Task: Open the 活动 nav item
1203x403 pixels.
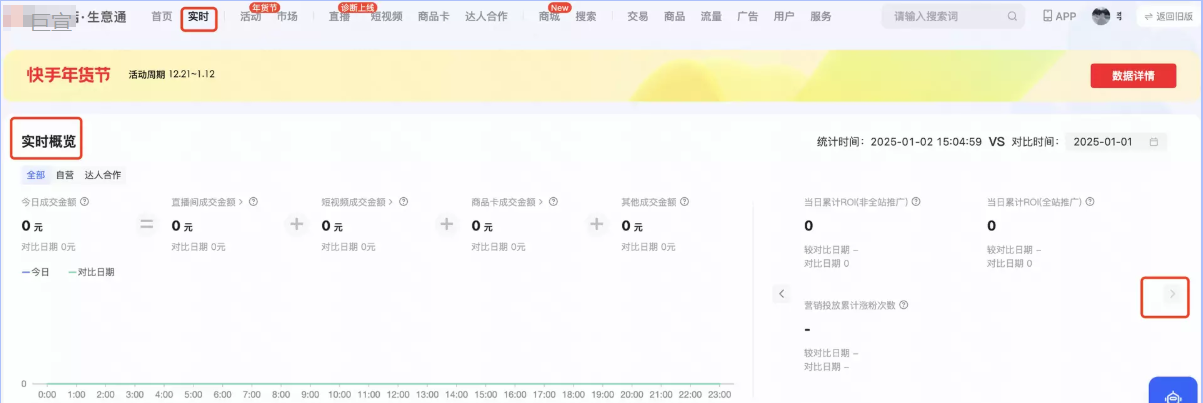Action: [250, 17]
